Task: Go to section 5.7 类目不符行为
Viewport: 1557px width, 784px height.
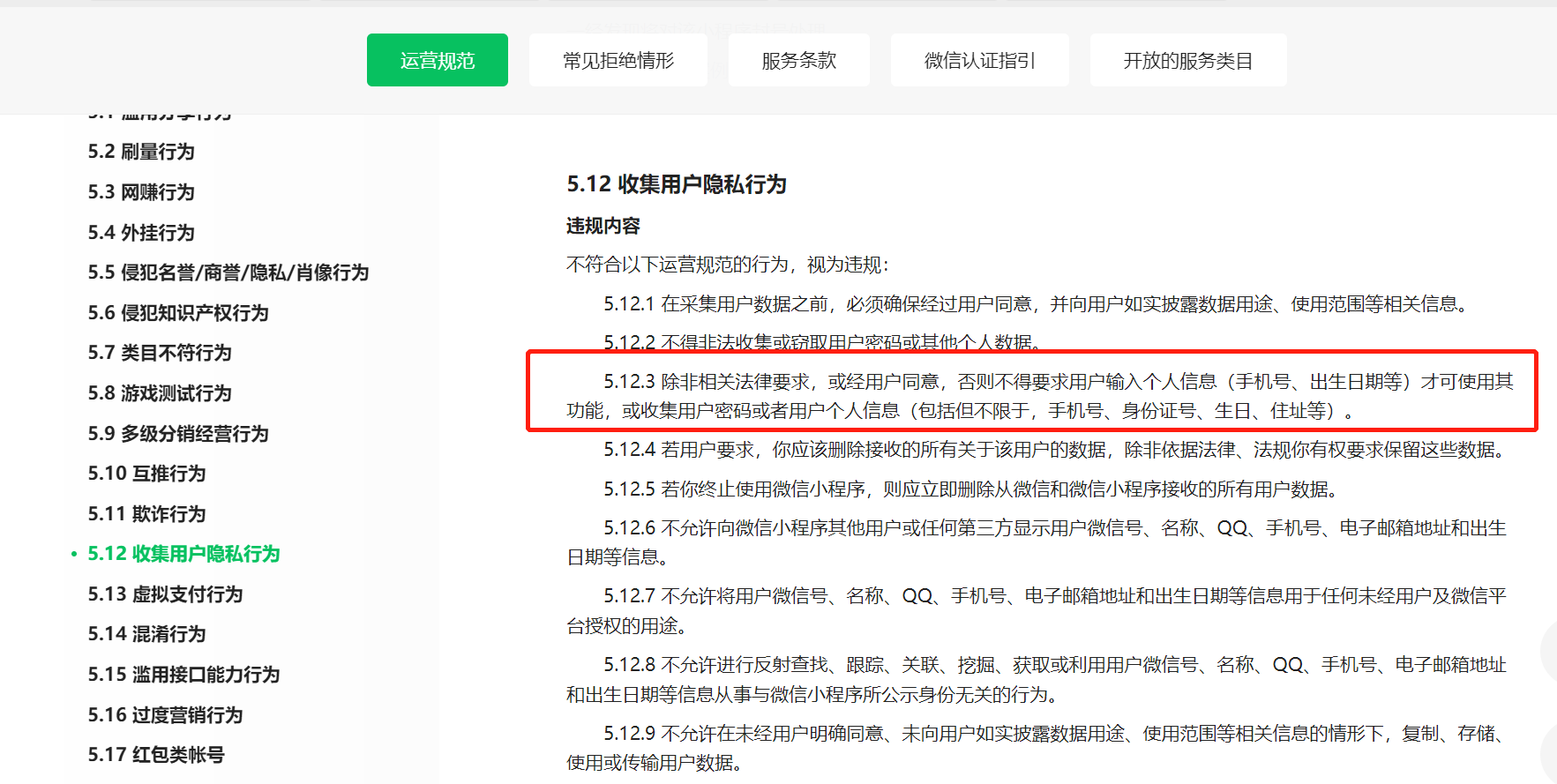Action: pyautogui.click(x=160, y=353)
